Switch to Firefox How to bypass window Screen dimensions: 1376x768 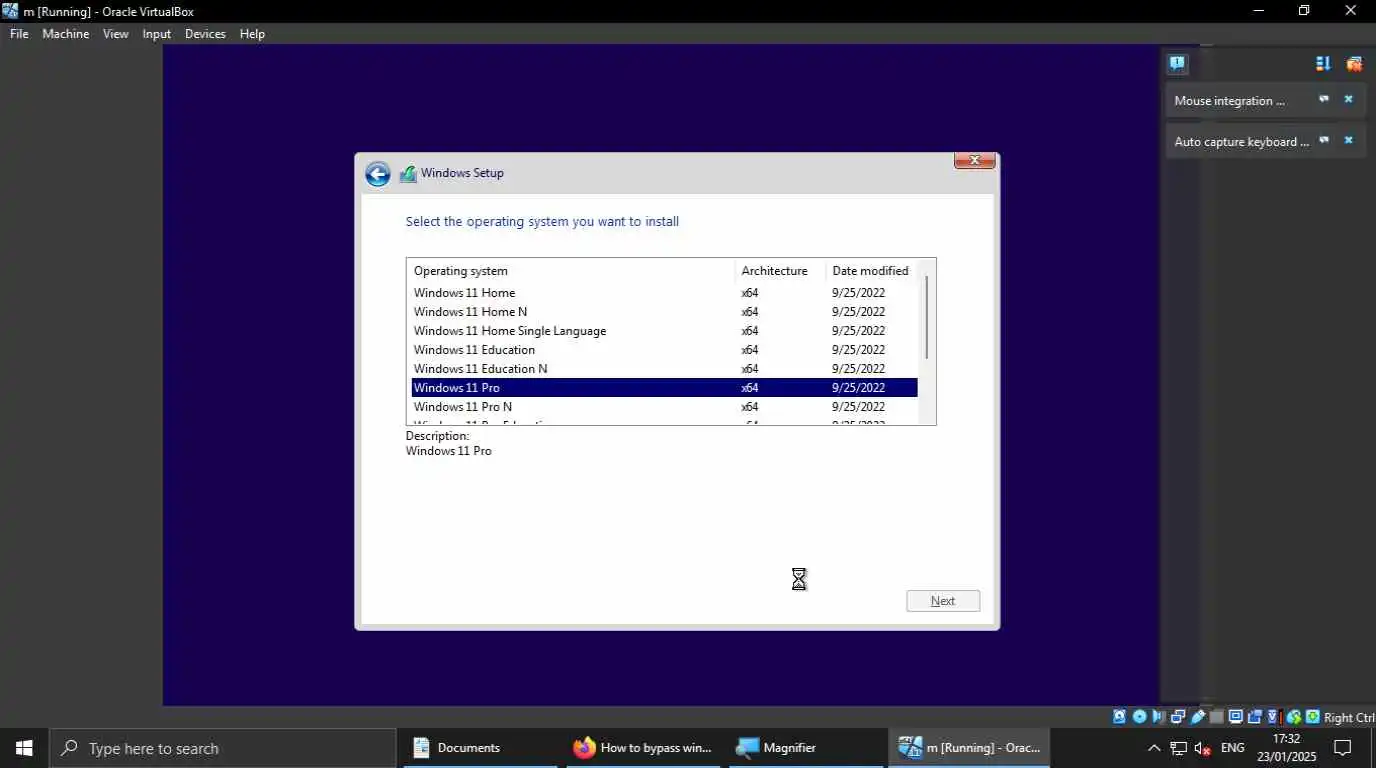[643, 748]
